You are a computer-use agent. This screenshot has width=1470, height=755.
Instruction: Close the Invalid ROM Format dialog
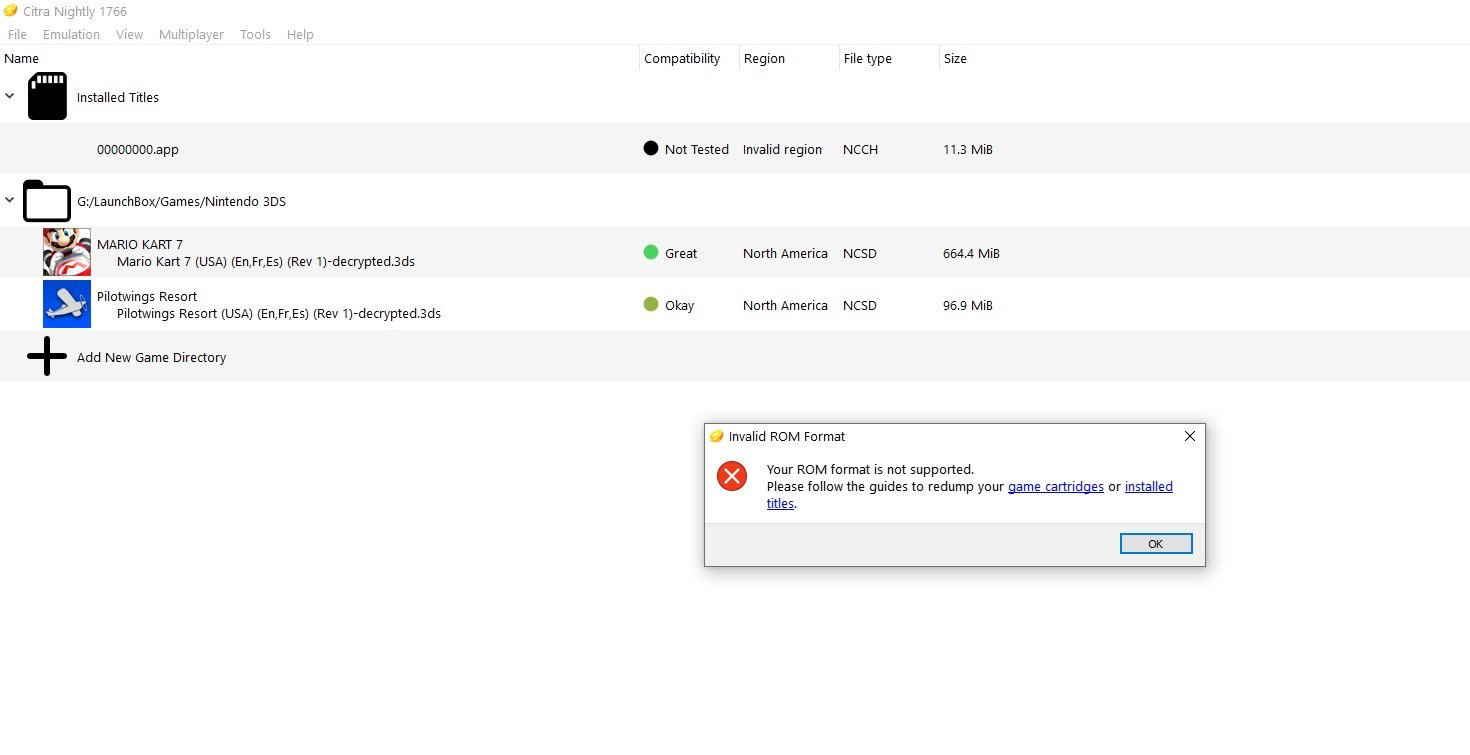tap(1189, 436)
